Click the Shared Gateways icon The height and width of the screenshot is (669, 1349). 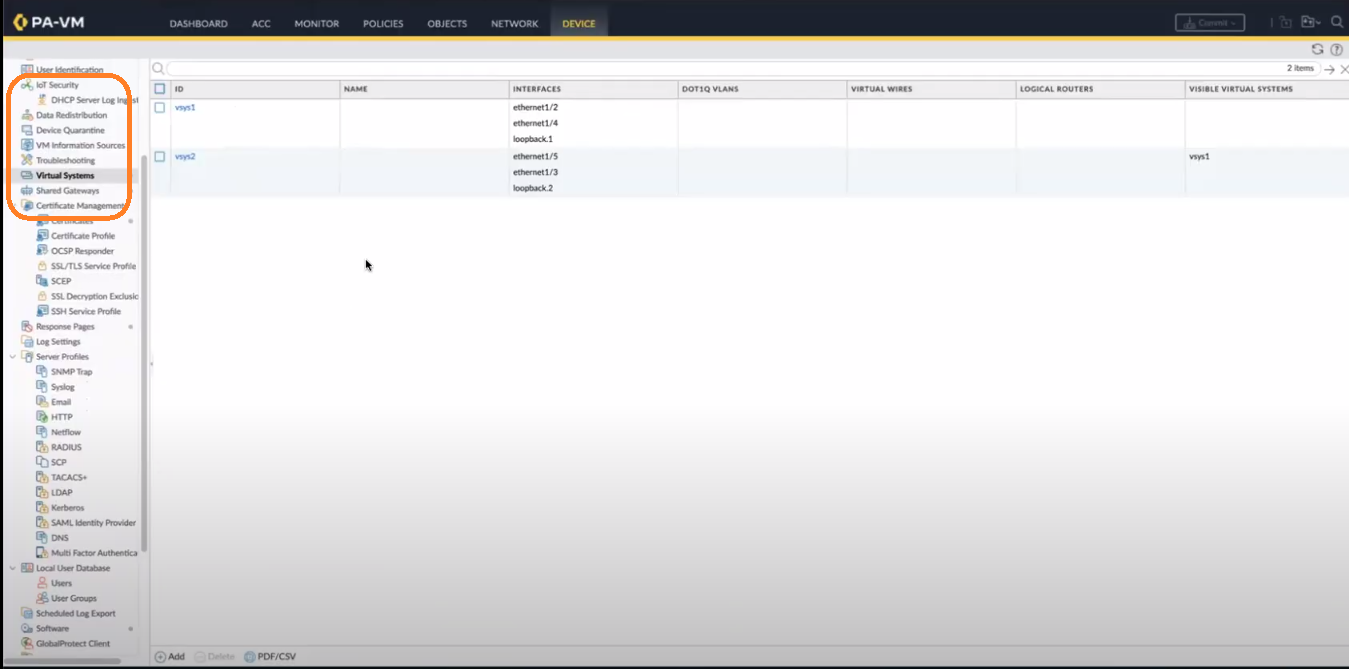(x=27, y=190)
